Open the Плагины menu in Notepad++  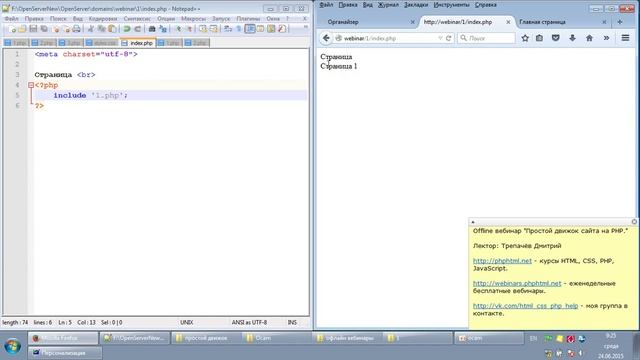[248, 19]
